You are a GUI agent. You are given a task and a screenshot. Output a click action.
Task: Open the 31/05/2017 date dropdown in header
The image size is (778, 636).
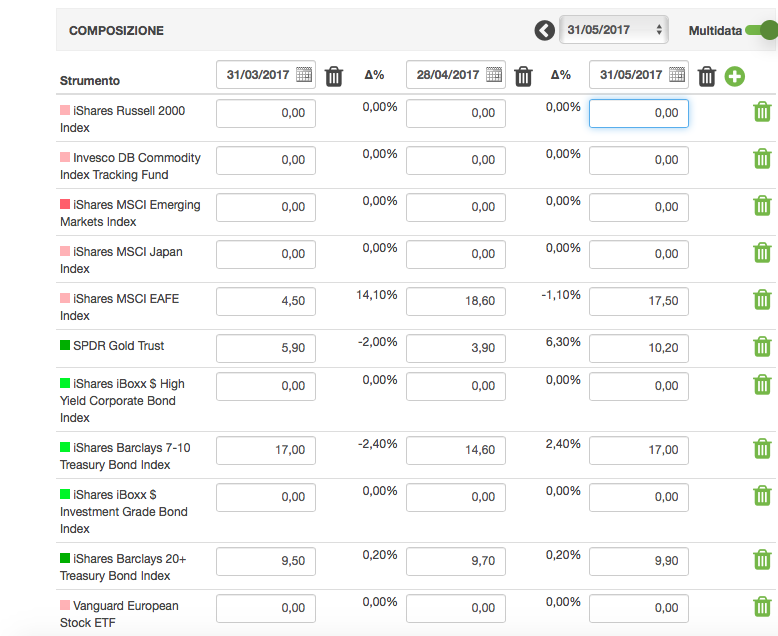(x=614, y=30)
